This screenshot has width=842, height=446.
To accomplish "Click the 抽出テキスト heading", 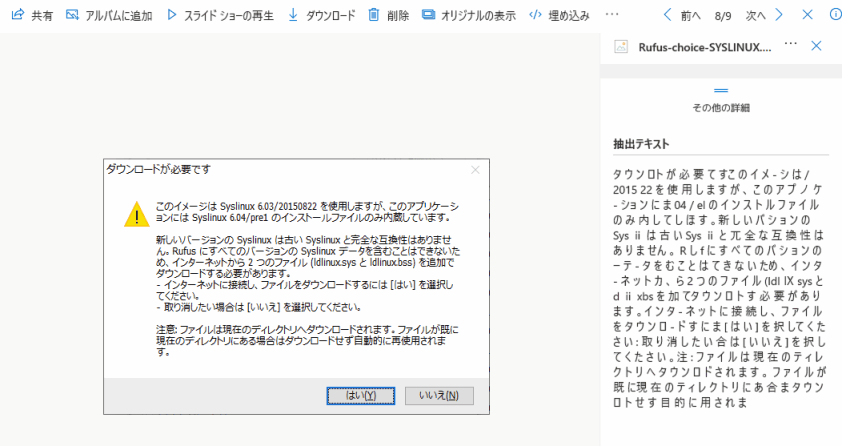I will (641, 143).
